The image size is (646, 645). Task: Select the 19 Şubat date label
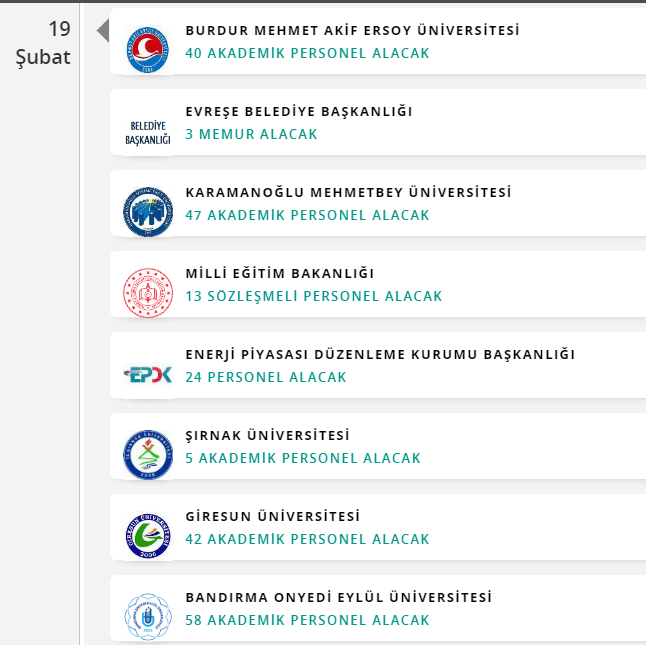43,43
